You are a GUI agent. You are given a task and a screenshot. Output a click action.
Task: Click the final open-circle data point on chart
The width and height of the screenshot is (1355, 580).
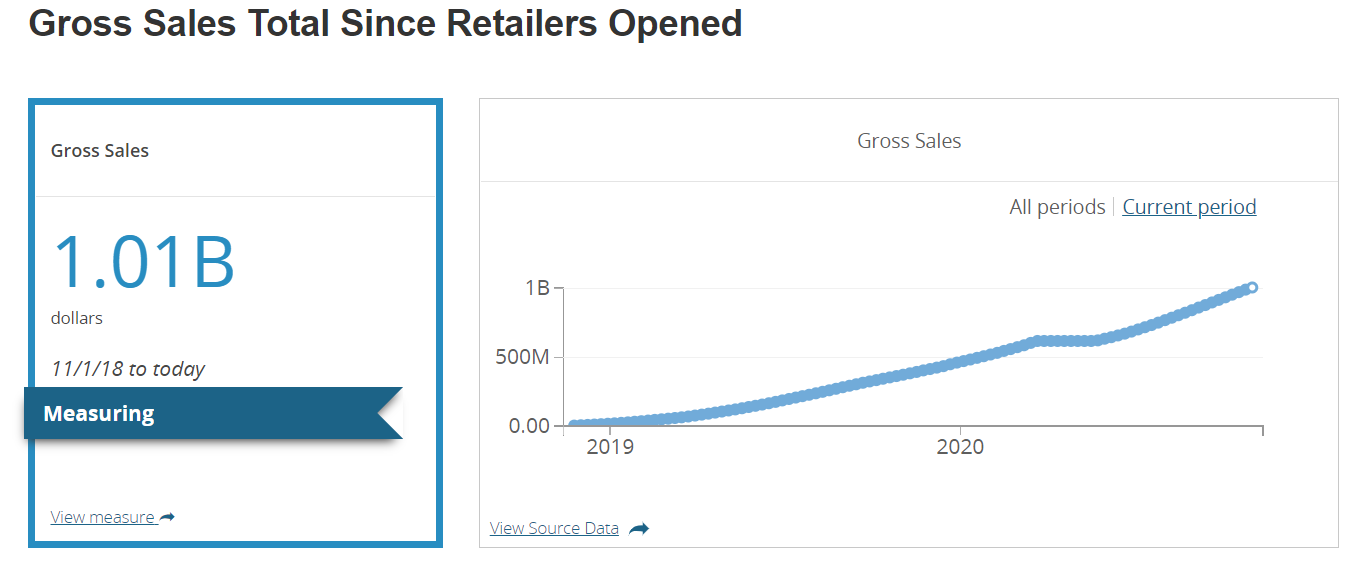click(1252, 287)
